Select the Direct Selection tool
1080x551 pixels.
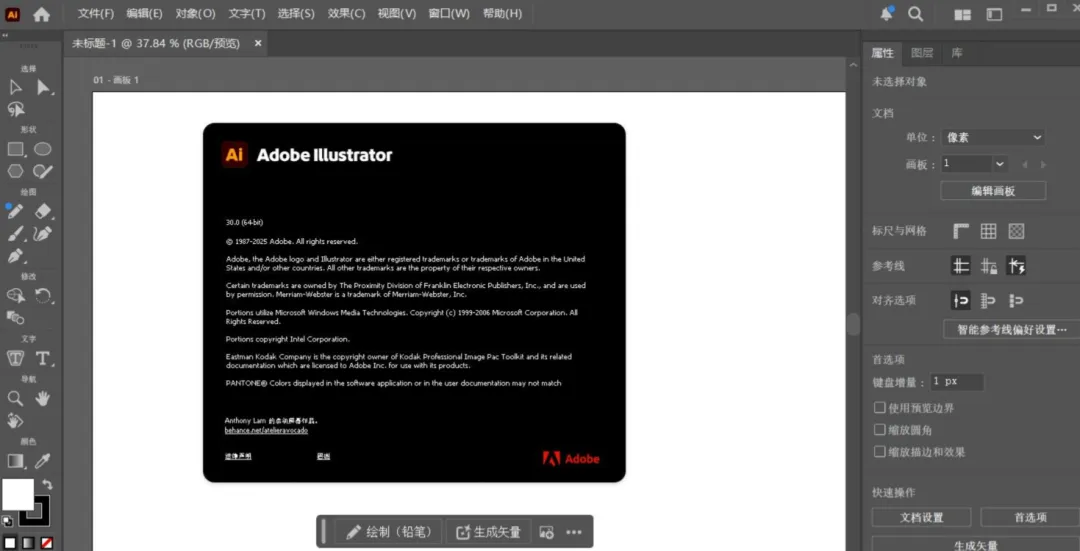[x=44, y=87]
